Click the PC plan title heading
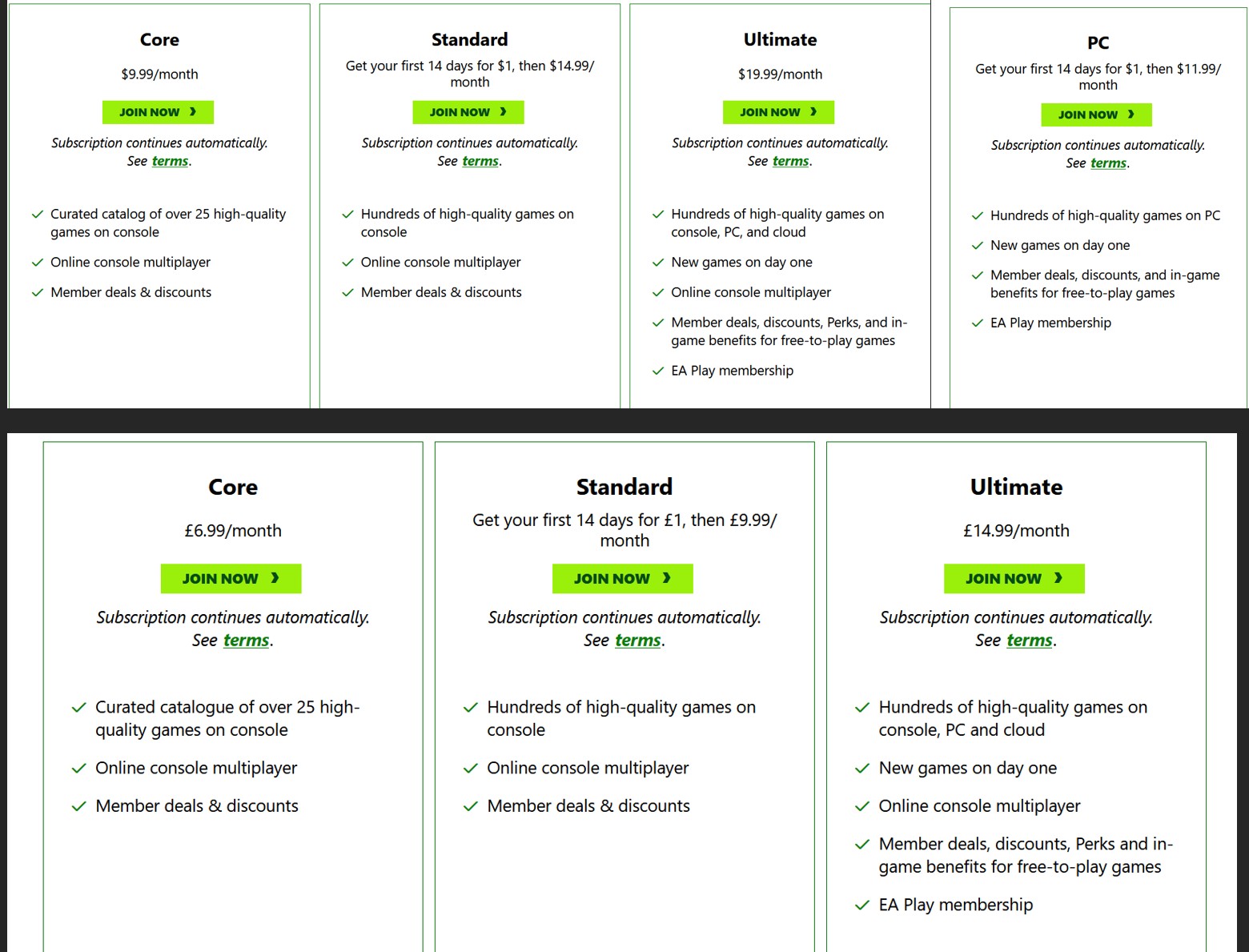The image size is (1249, 952). pos(1098,42)
